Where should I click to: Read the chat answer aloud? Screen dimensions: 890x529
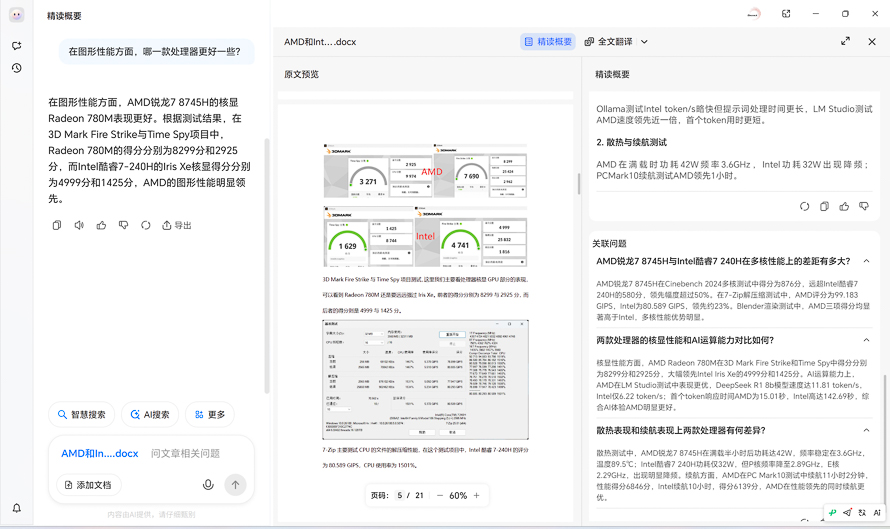pos(79,225)
